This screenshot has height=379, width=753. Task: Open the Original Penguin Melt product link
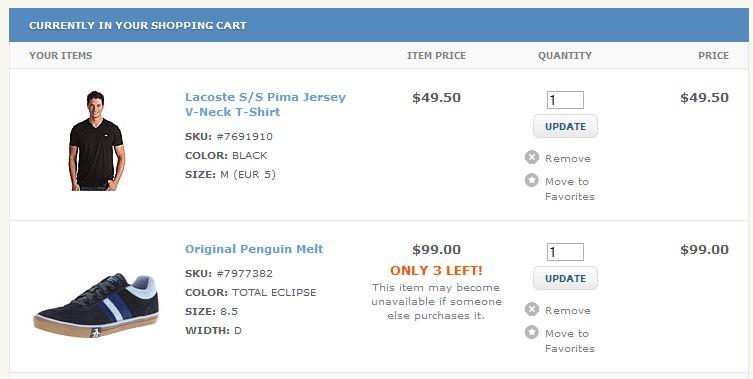[x=254, y=249]
